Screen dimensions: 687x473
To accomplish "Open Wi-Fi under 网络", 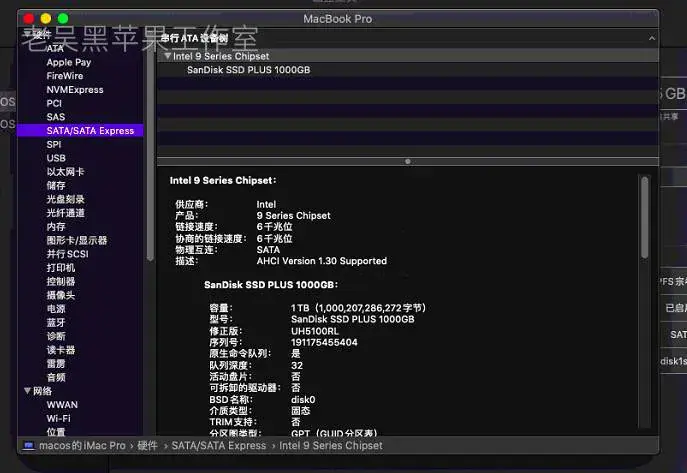I will (58, 418).
